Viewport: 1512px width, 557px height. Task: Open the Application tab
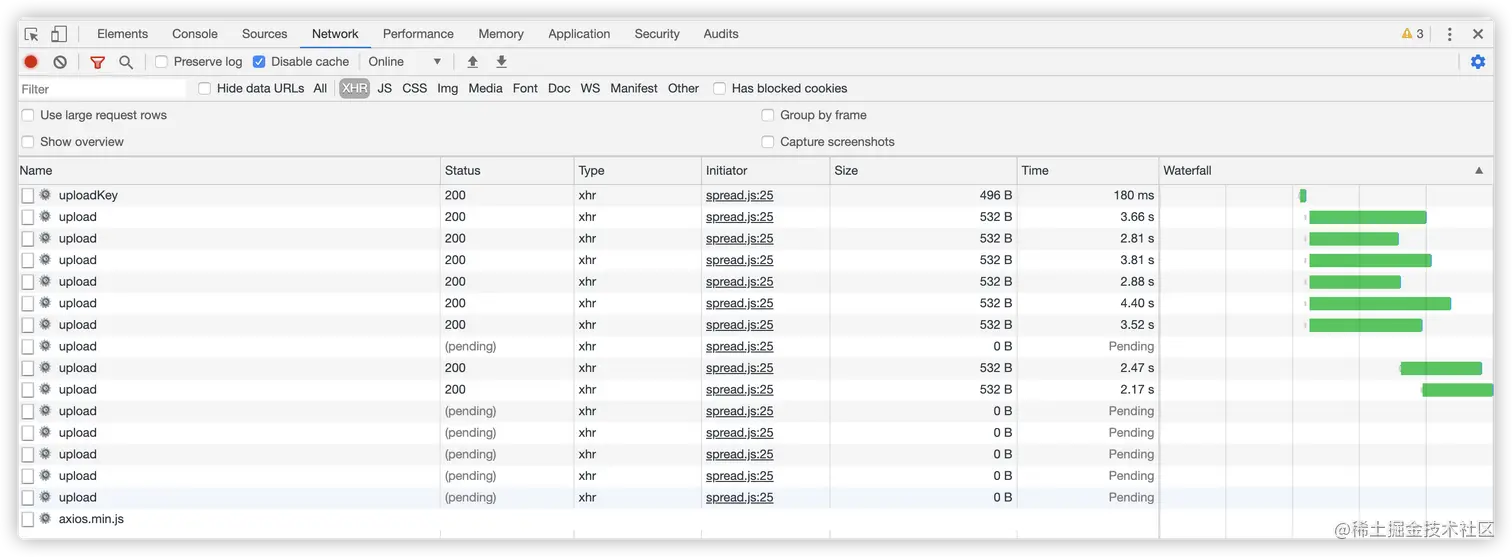[579, 34]
